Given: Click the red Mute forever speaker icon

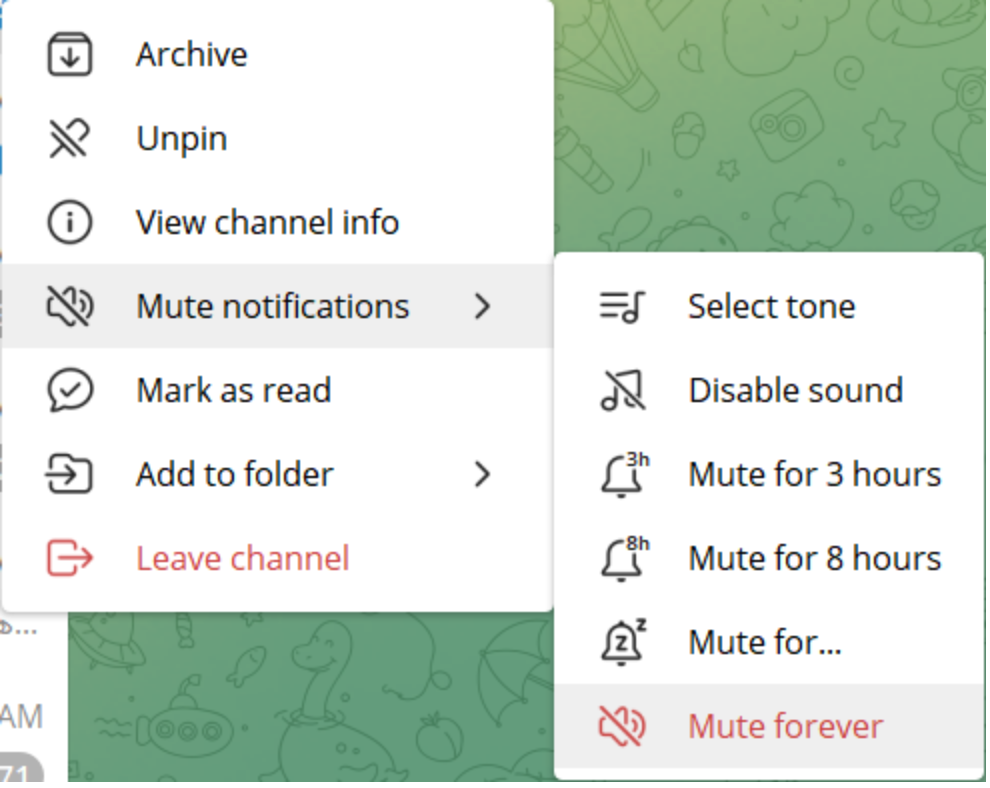Looking at the screenshot, I should [622, 726].
